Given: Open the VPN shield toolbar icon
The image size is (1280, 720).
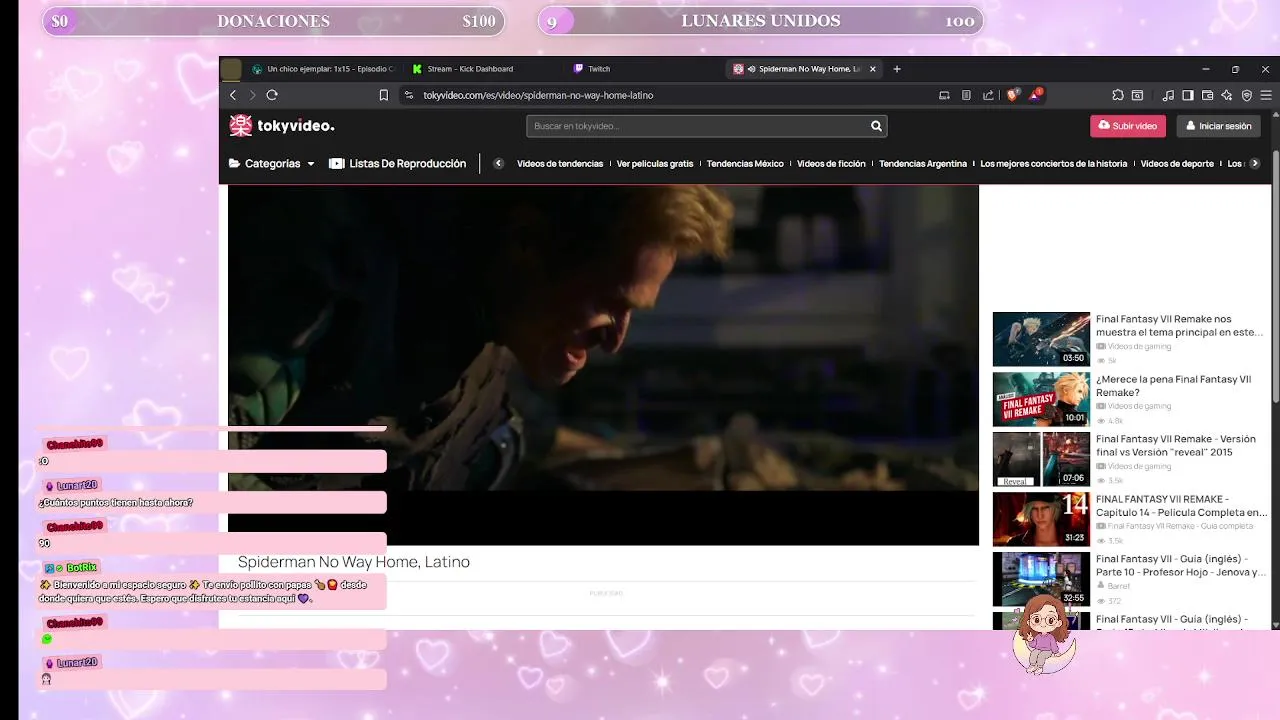Looking at the screenshot, I should [1246, 95].
